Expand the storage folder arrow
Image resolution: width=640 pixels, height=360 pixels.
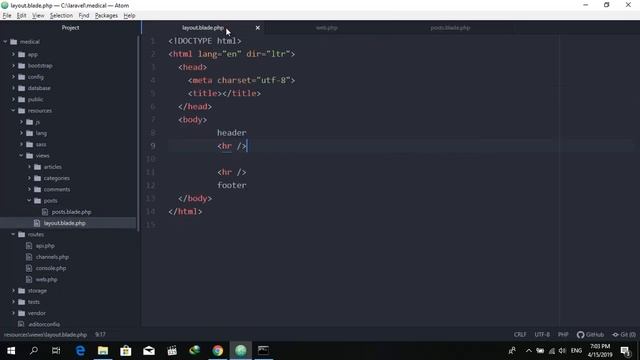13,291
